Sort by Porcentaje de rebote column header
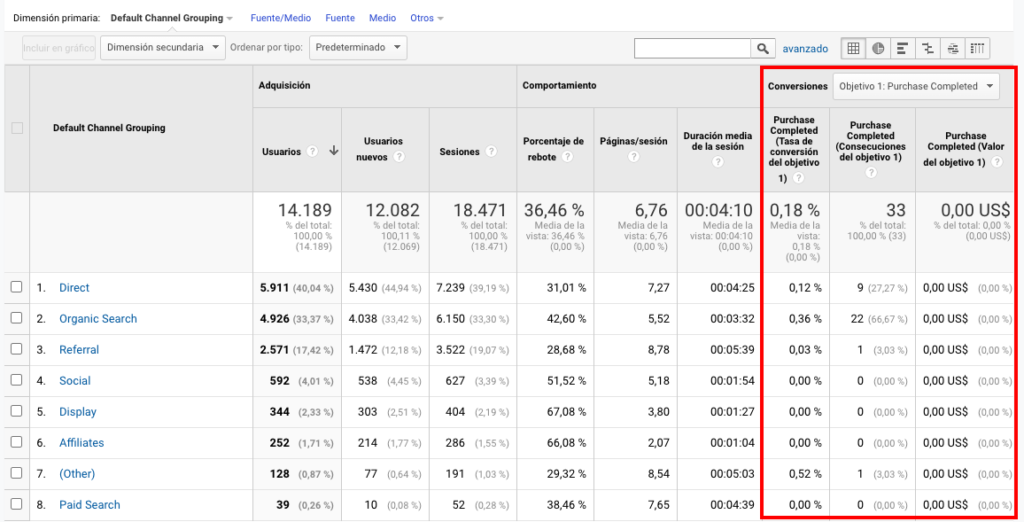Image resolution: width=1024 pixels, height=522 pixels. tap(553, 149)
